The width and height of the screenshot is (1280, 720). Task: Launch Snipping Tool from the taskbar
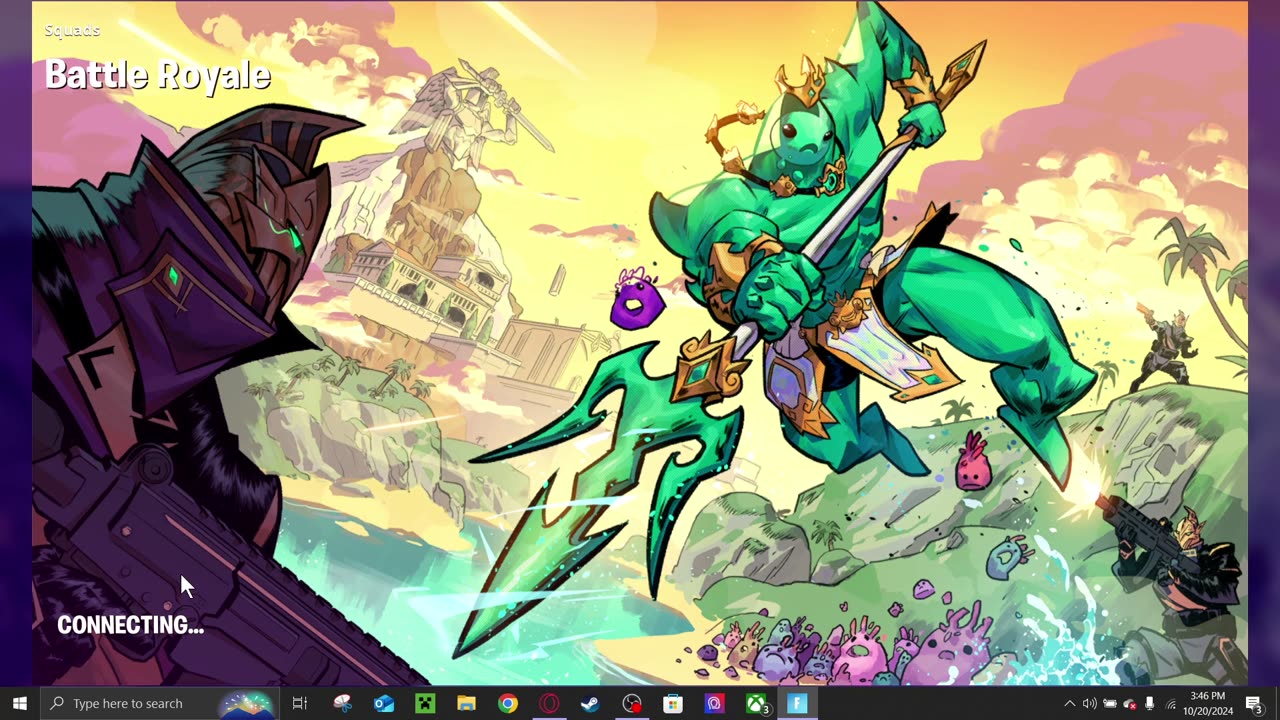(x=342, y=703)
